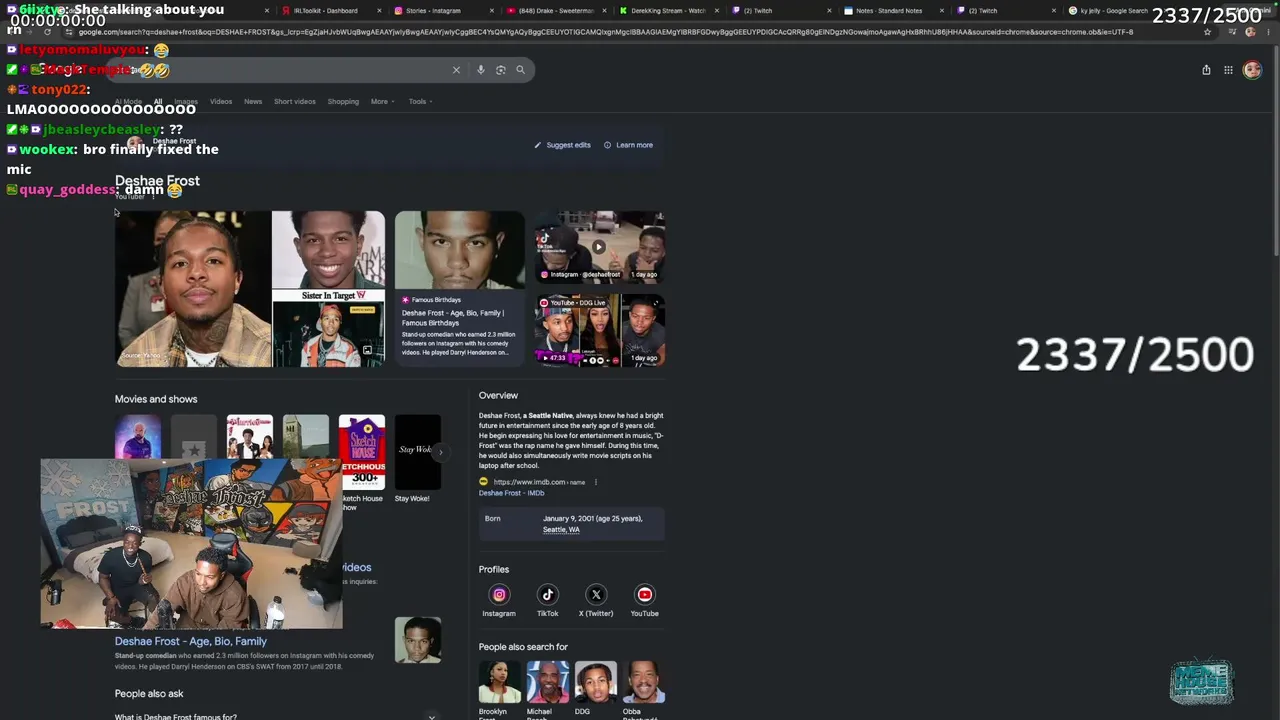Open thumbnail beside the Age, Bio, Family result
The width and height of the screenshot is (1280, 720).
(418, 640)
